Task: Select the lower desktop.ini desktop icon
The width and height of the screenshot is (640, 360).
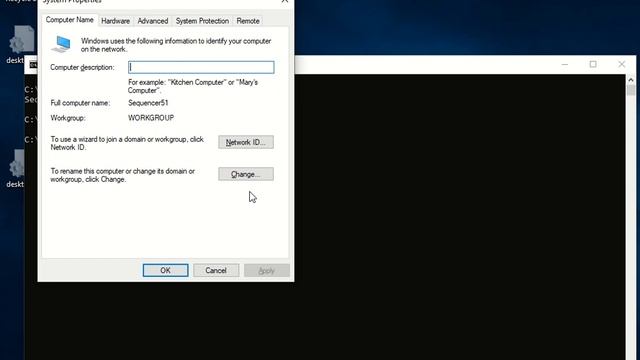Action: pos(16,168)
